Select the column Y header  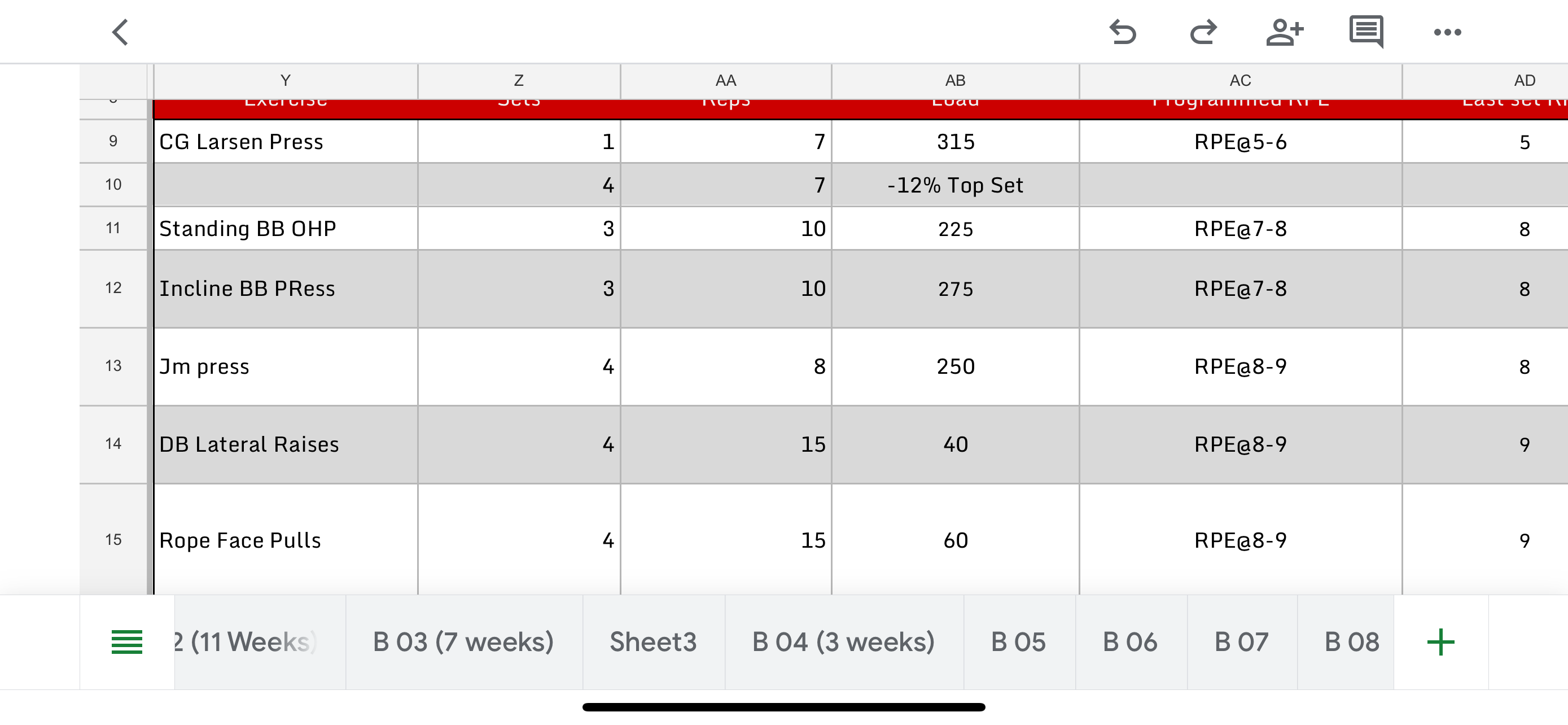pyautogui.click(x=285, y=81)
